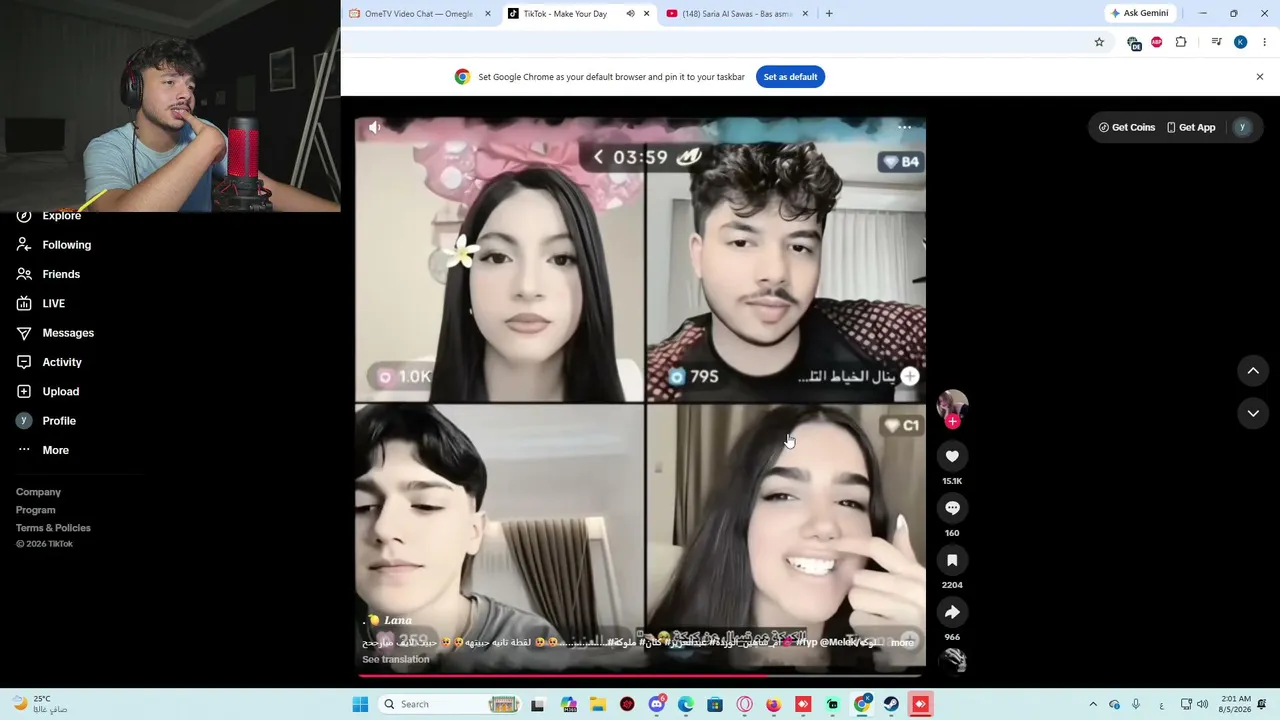Open Opera browser from the taskbar
Image resolution: width=1280 pixels, height=720 pixels.
pos(744,704)
